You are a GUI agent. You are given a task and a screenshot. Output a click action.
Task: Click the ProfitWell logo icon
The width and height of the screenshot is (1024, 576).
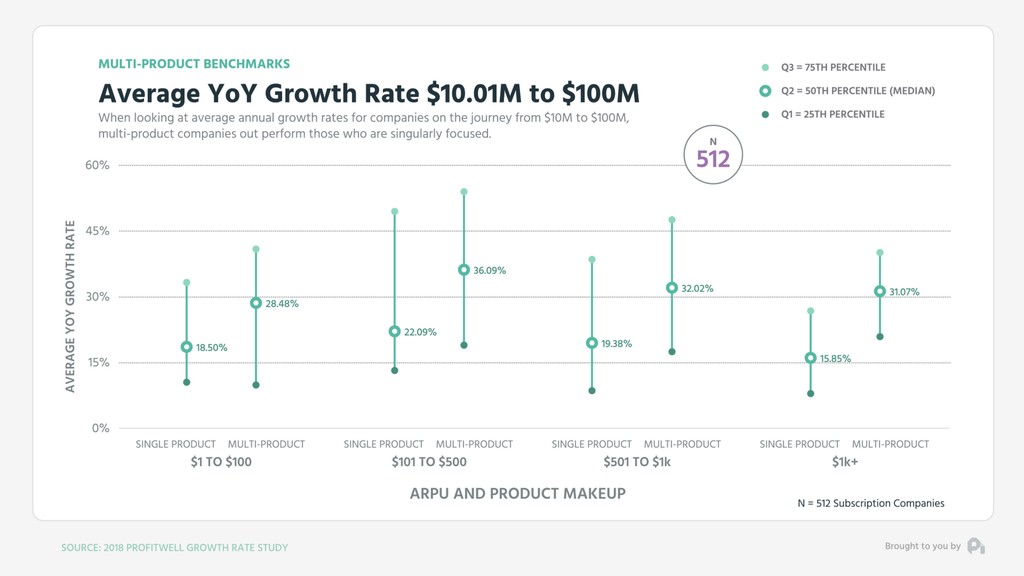tap(976, 546)
